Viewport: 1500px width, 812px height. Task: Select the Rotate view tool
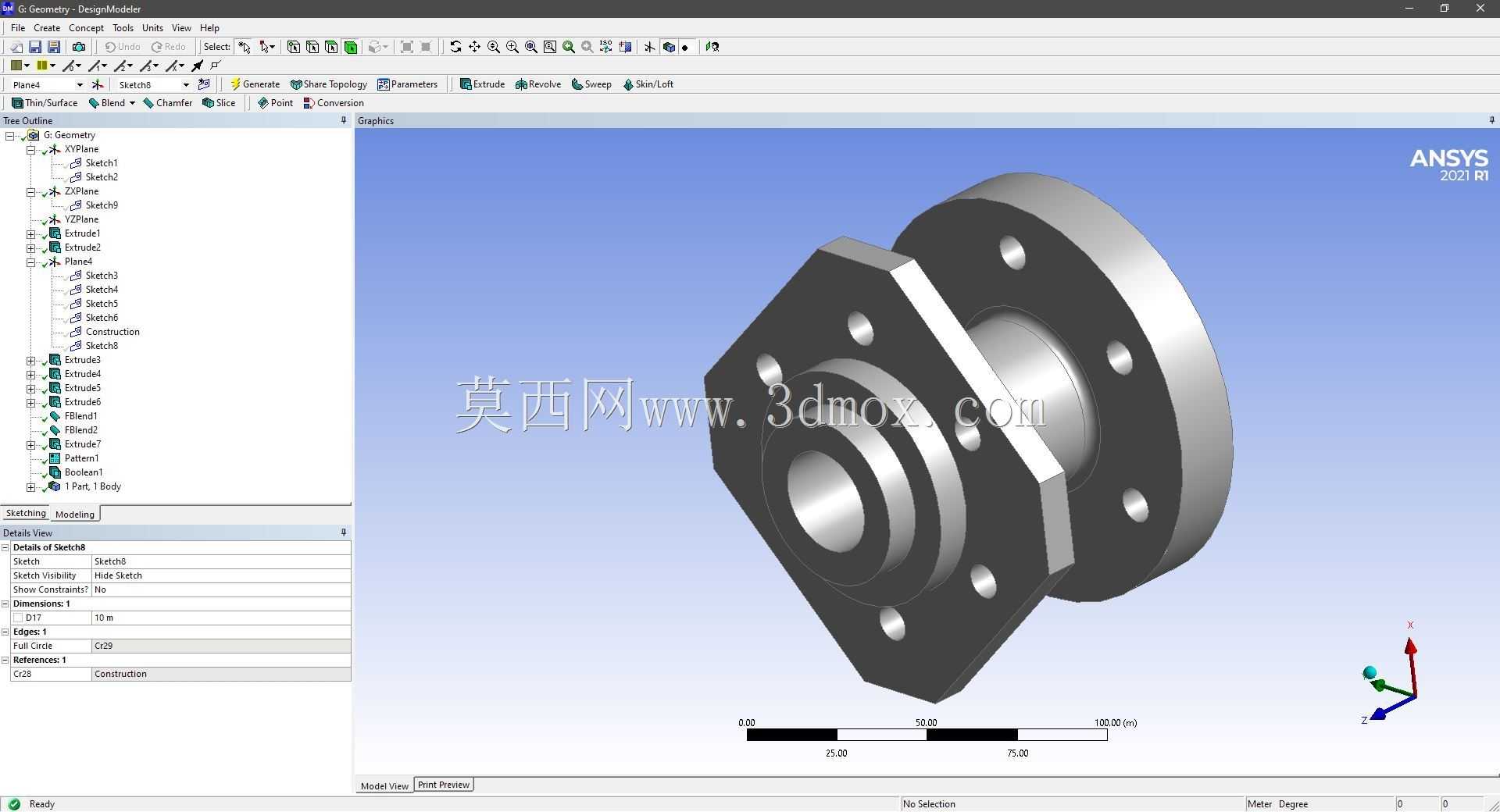455,47
